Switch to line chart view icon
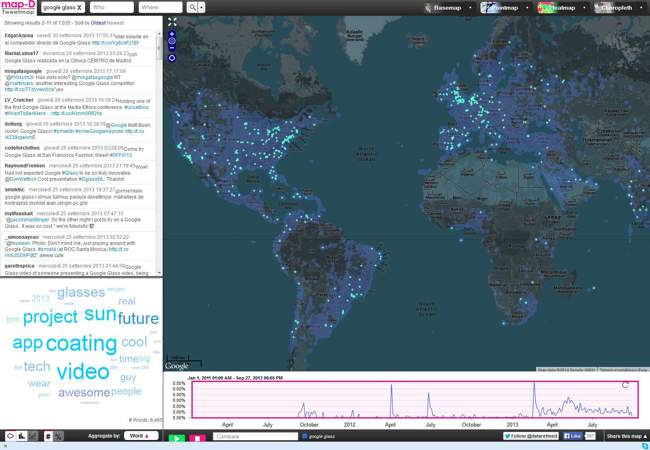This screenshot has width=650, height=450. [x=33, y=436]
